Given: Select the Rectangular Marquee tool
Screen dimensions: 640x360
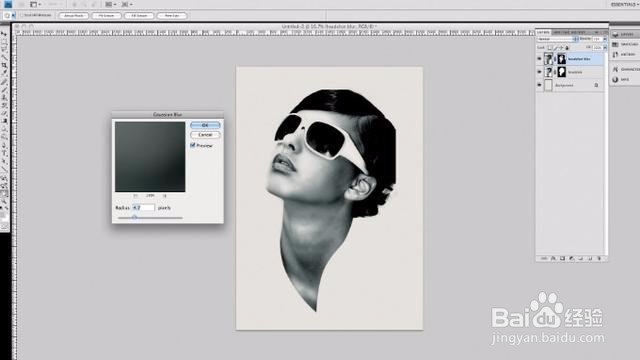Looking at the screenshot, I should 4,41.
